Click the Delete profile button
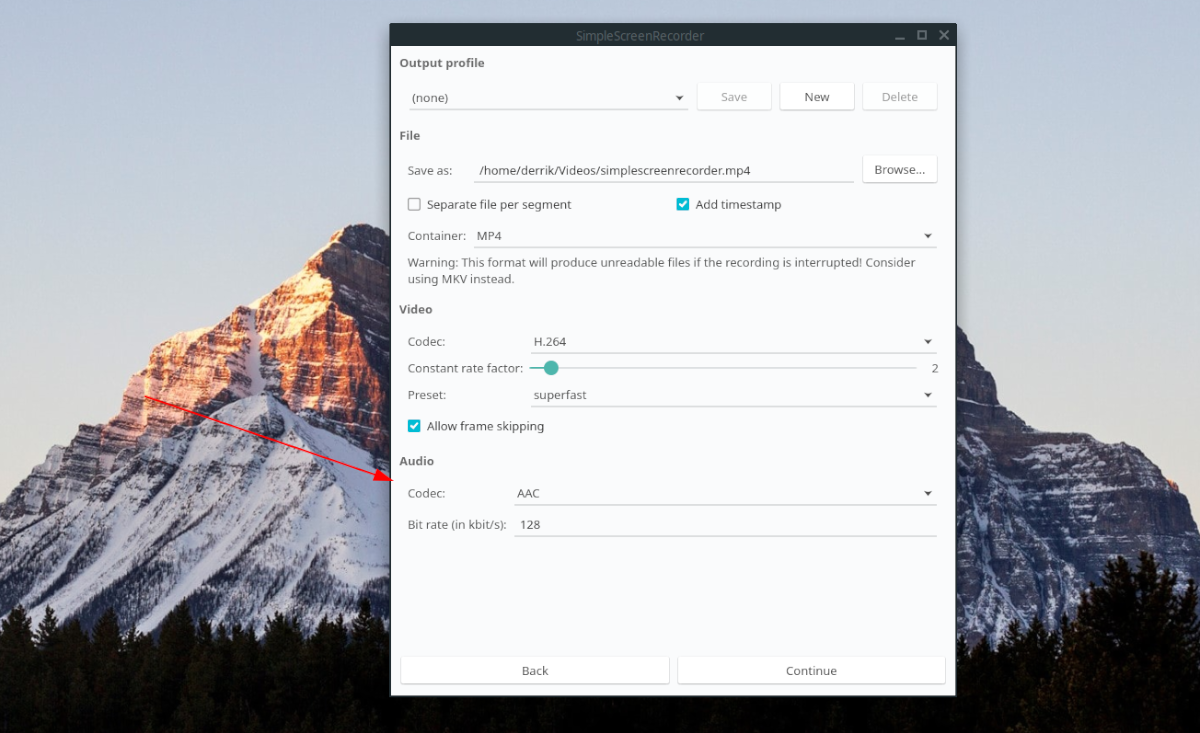The image size is (1200, 733). [899, 97]
